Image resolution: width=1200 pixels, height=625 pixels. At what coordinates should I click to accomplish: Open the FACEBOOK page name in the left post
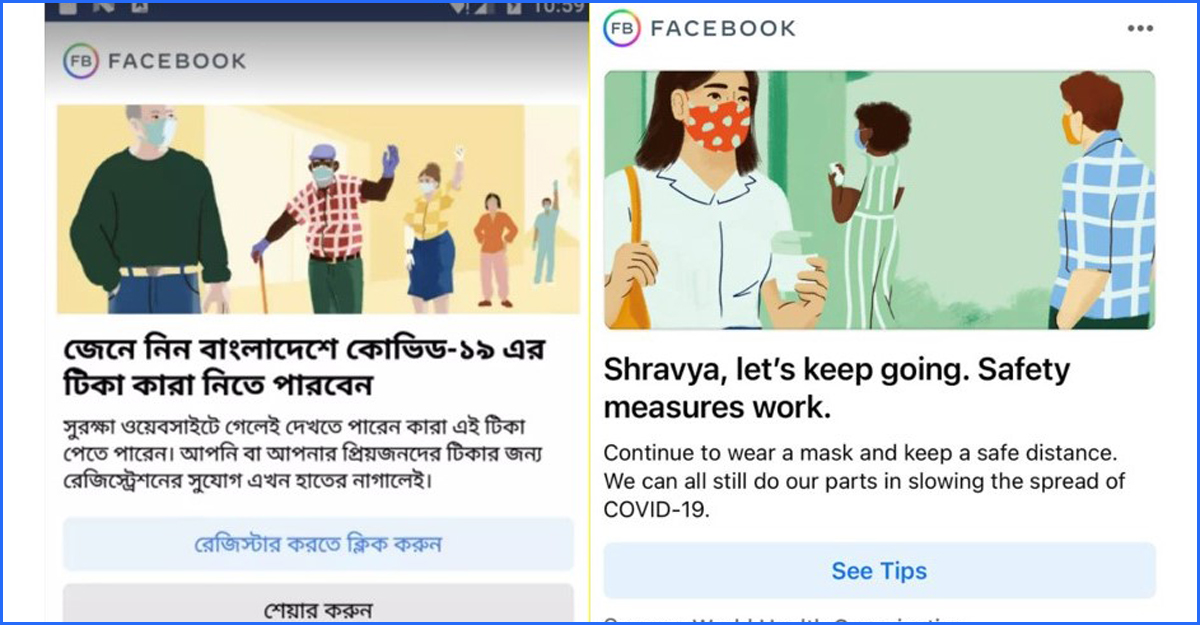click(x=176, y=62)
